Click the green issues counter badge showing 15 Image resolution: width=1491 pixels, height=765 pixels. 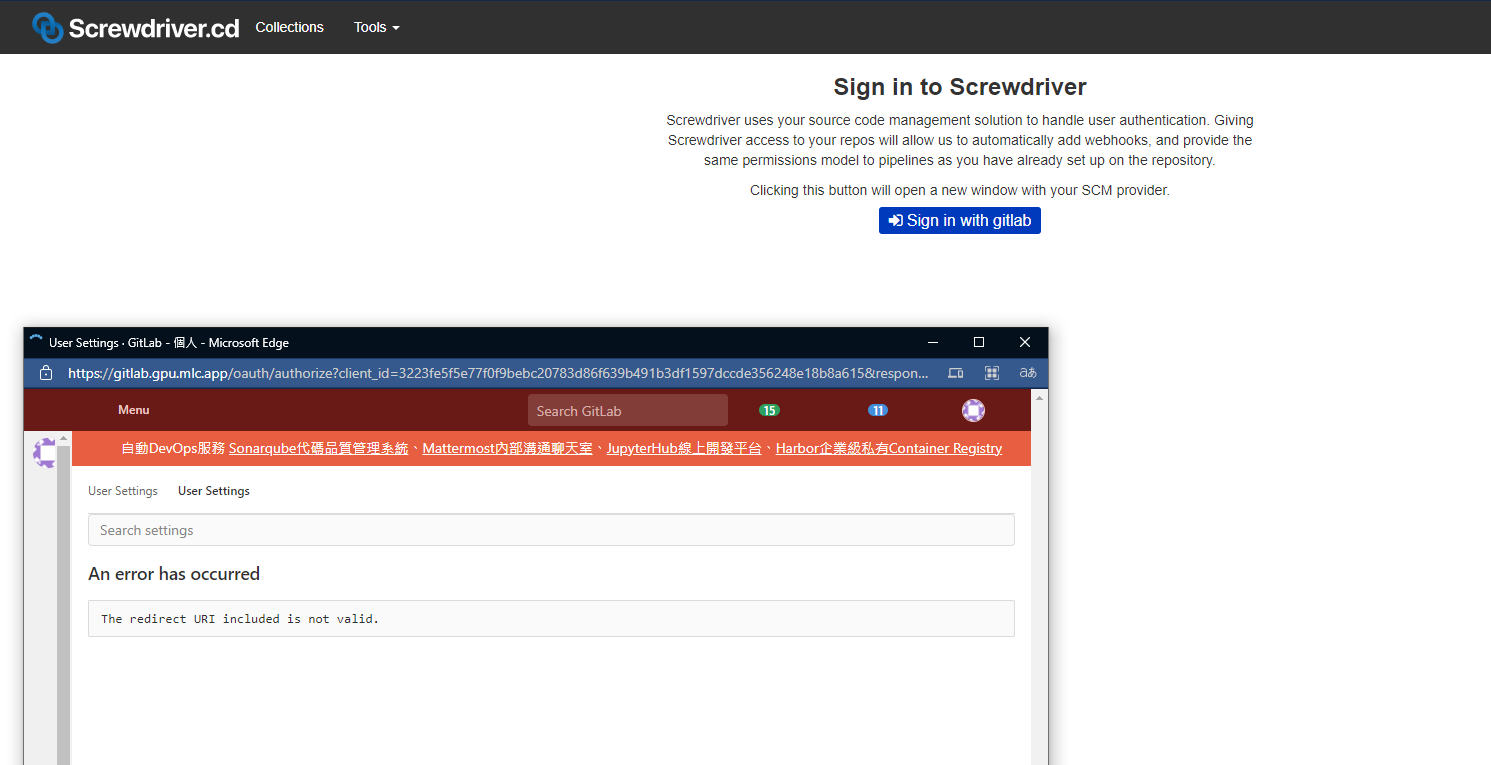769,410
